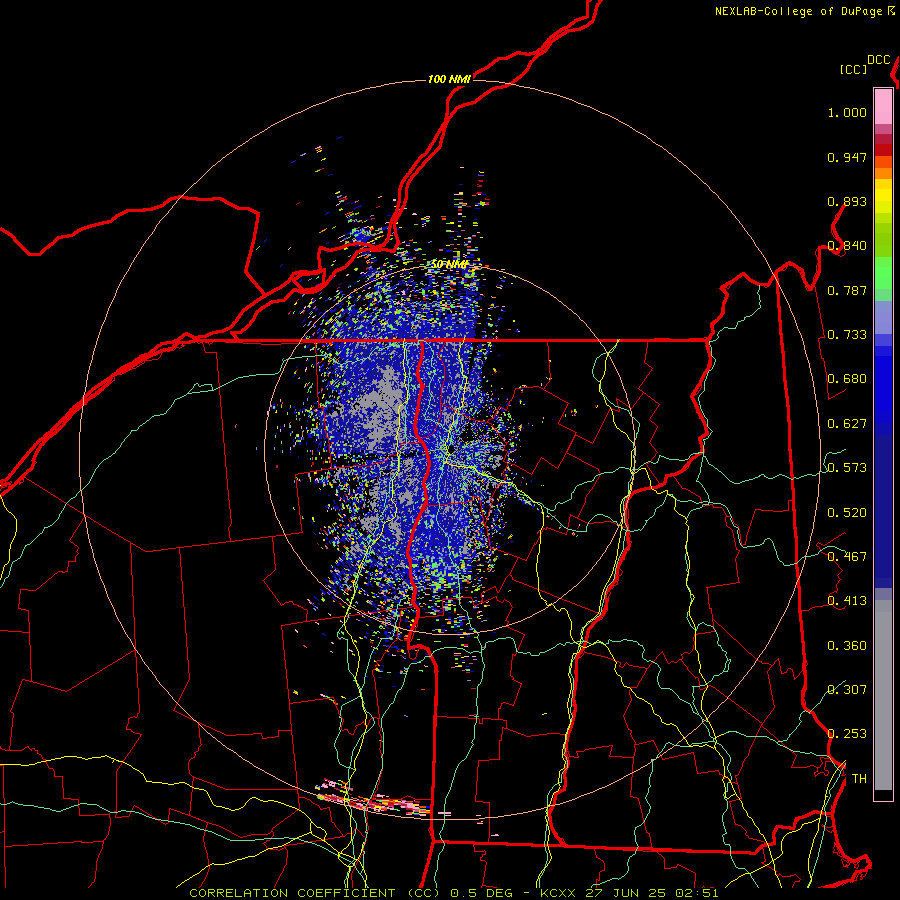Select the 0.573 scale value
Image resolution: width=900 pixels, height=900 pixels.
pyautogui.click(x=847, y=468)
